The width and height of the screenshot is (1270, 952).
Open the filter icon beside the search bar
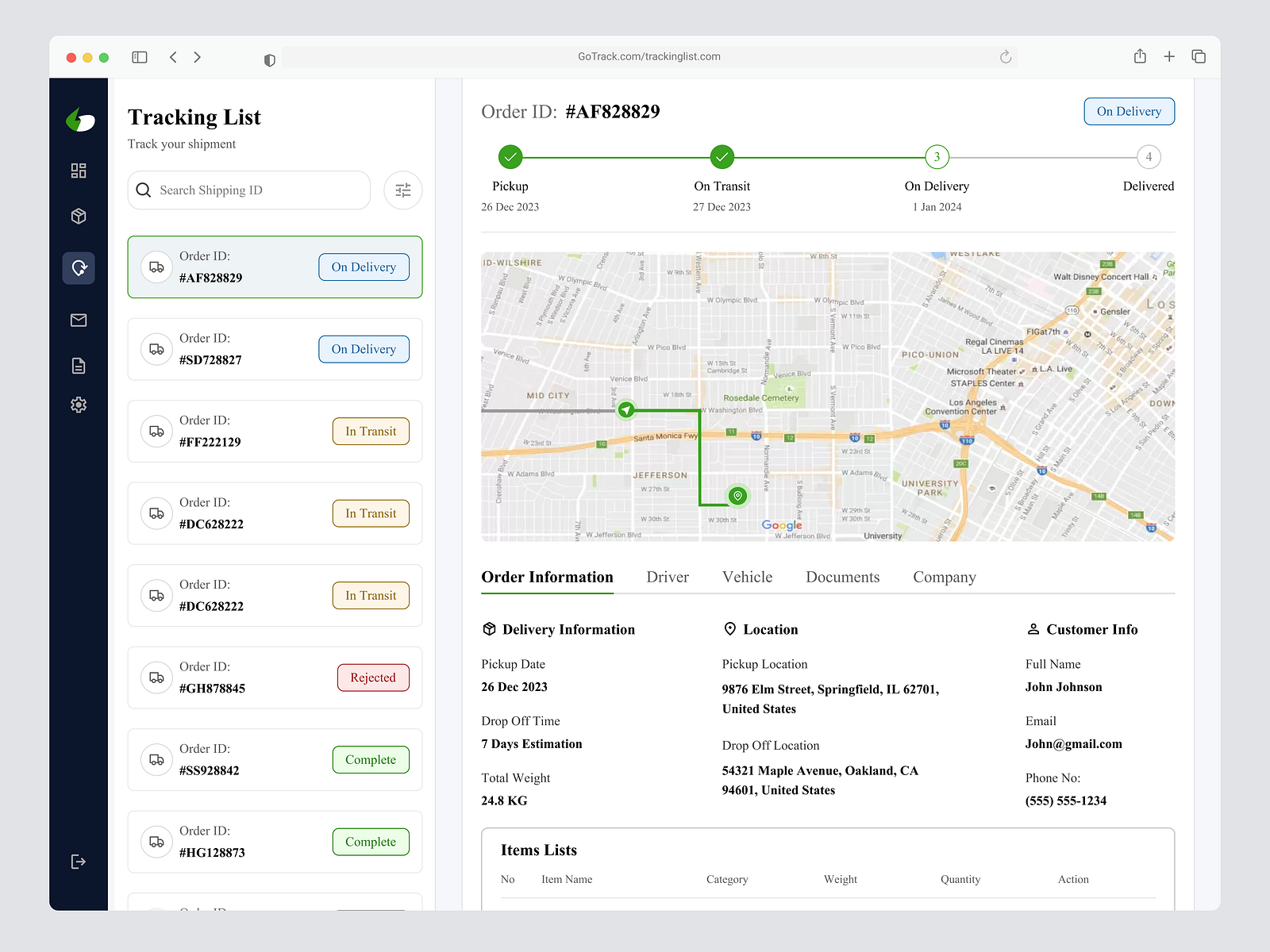click(x=403, y=190)
